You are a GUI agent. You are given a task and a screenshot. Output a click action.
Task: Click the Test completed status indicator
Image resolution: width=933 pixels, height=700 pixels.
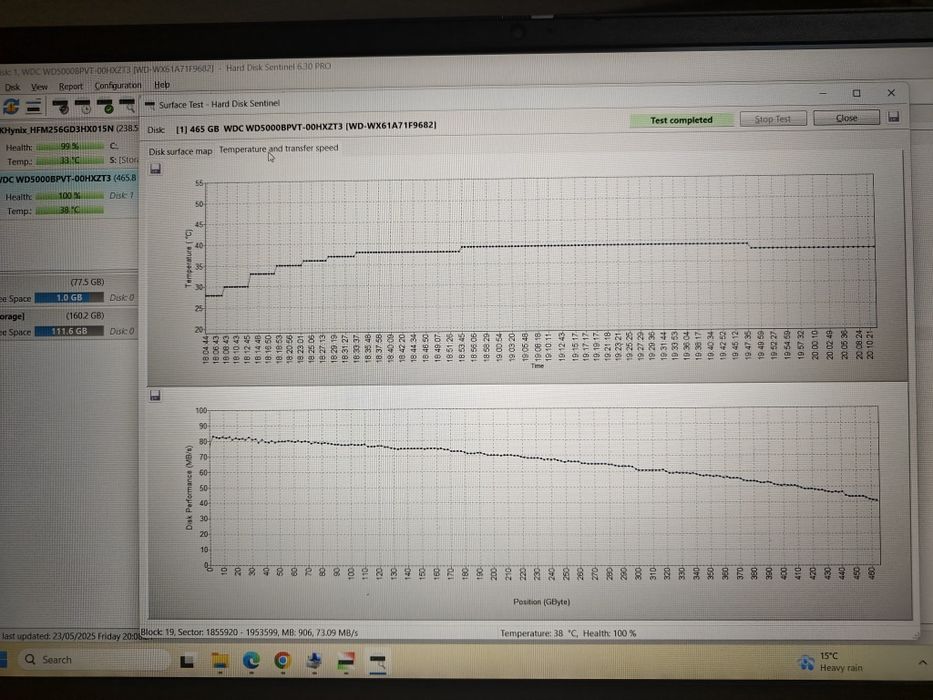[681, 120]
